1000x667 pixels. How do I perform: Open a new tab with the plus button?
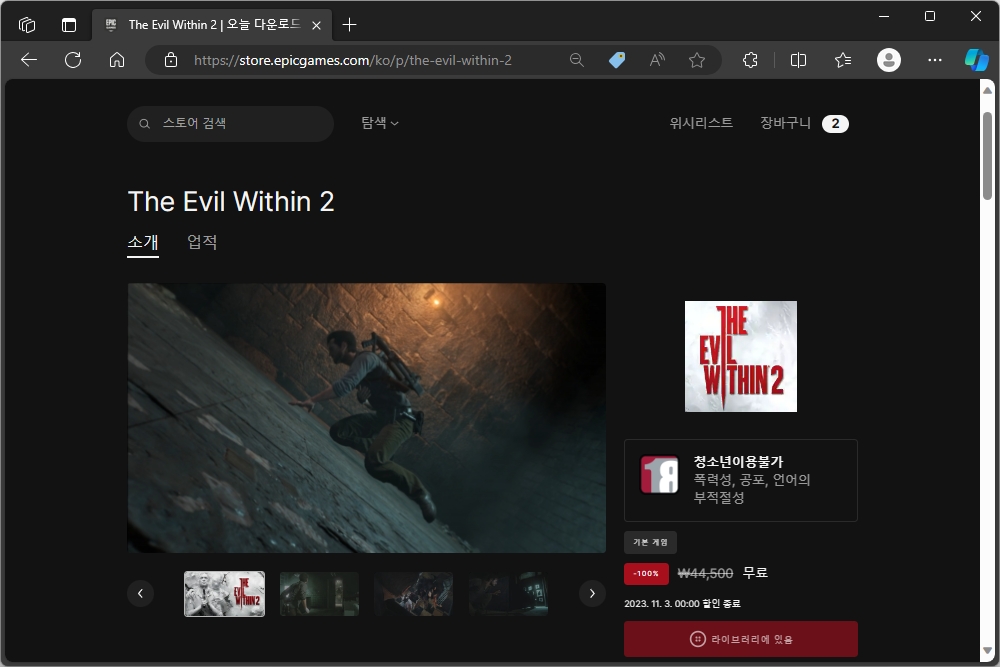tap(349, 25)
